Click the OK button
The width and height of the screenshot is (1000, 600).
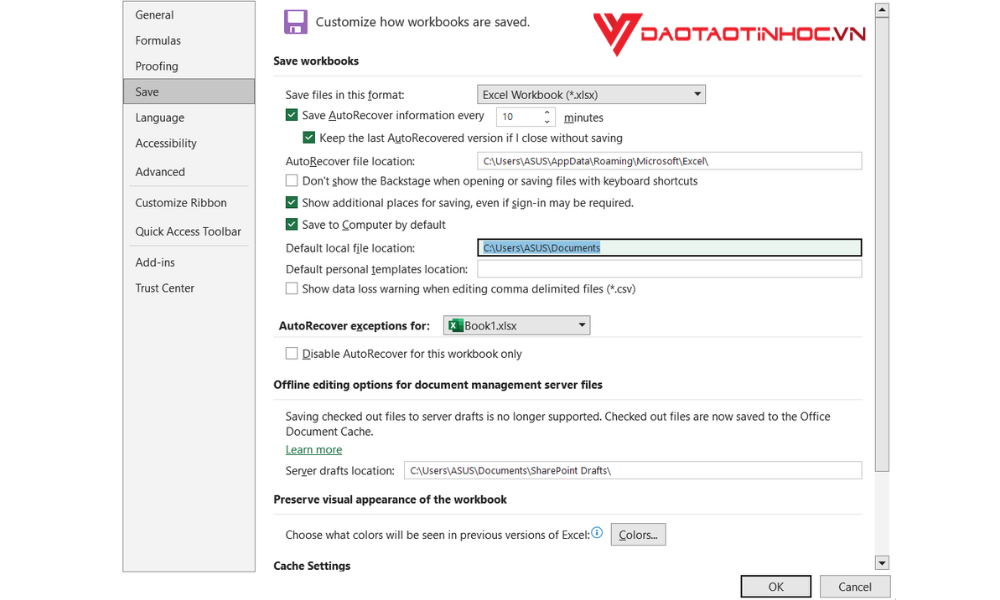click(x=776, y=586)
